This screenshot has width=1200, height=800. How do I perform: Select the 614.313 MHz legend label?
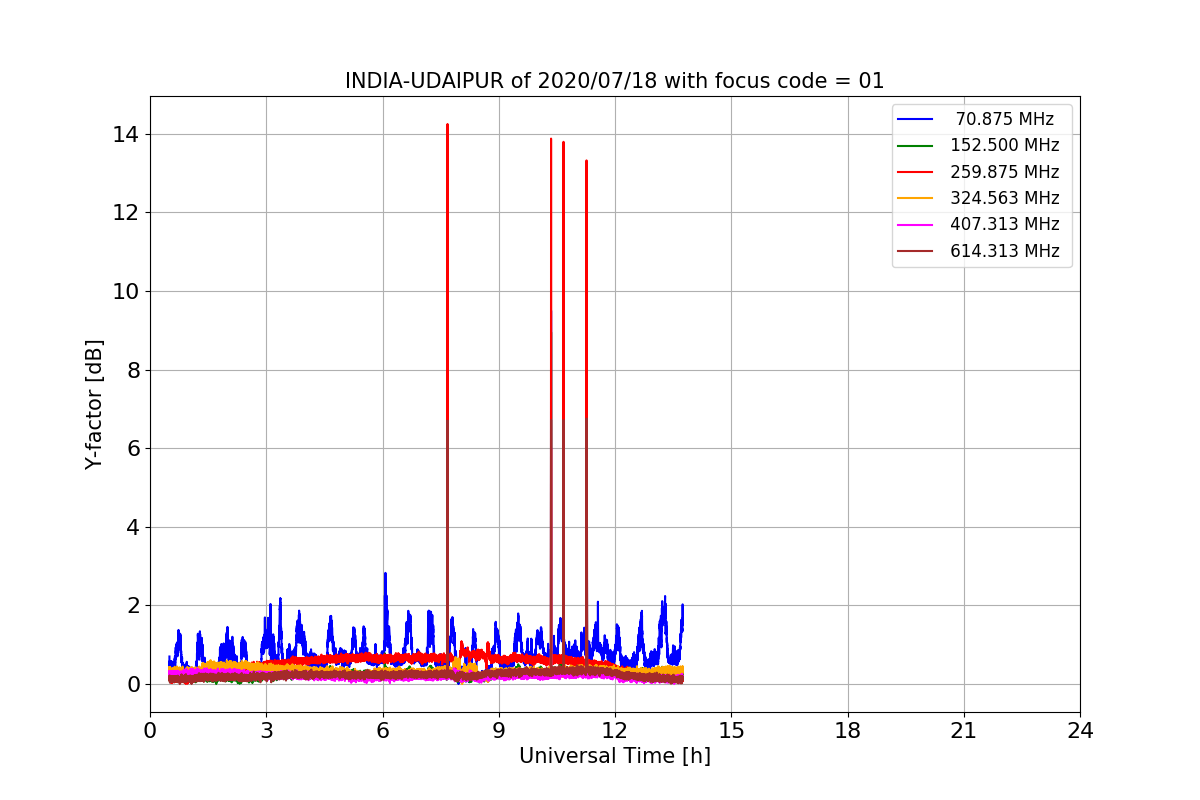point(1005,251)
